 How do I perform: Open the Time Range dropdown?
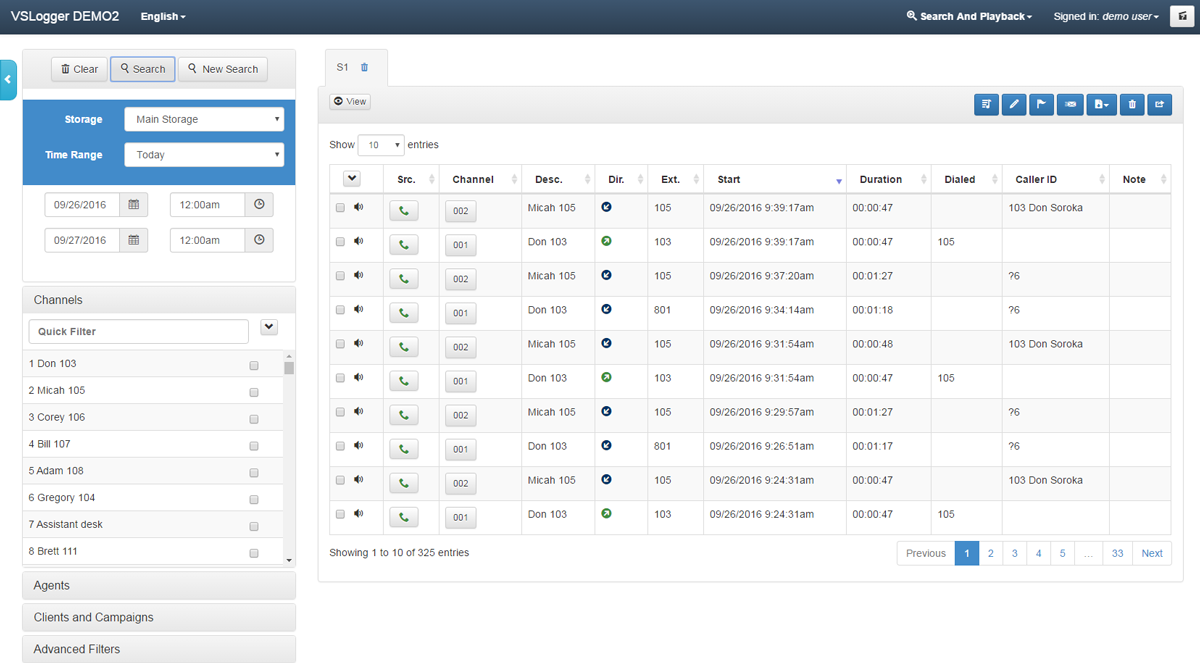click(x=204, y=155)
